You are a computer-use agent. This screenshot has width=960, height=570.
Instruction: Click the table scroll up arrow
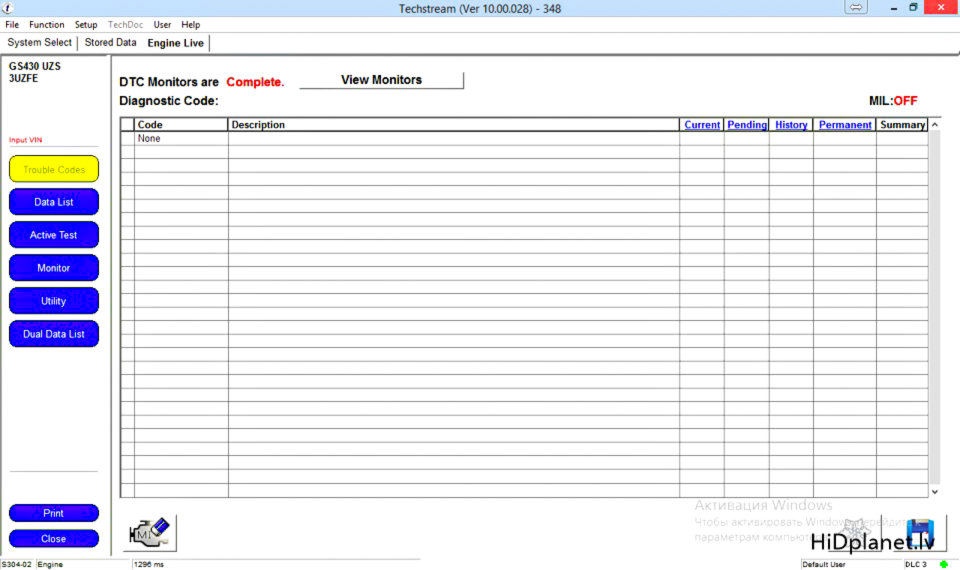[935, 125]
